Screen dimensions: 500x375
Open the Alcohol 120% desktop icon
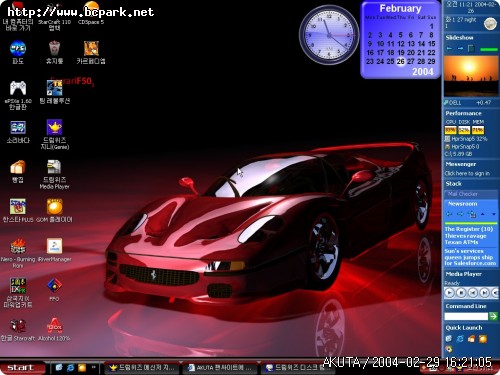pyautogui.click(x=54, y=330)
